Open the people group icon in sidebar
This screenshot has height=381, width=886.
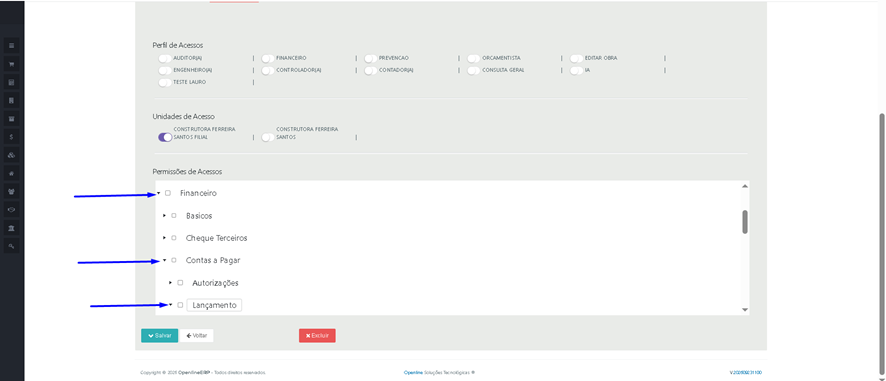[x=11, y=192]
